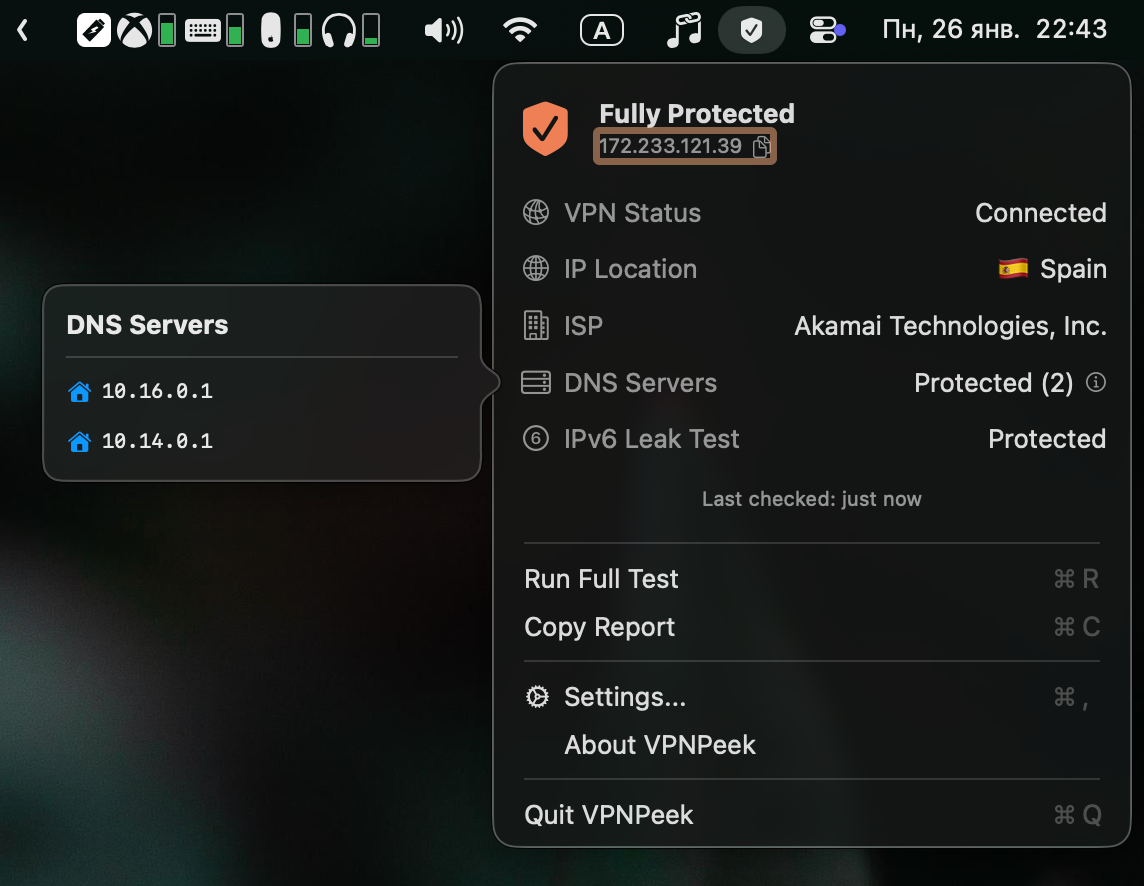Image resolution: width=1144 pixels, height=886 pixels.
Task: Open the Wi-Fi menu bar icon
Action: (x=519, y=31)
